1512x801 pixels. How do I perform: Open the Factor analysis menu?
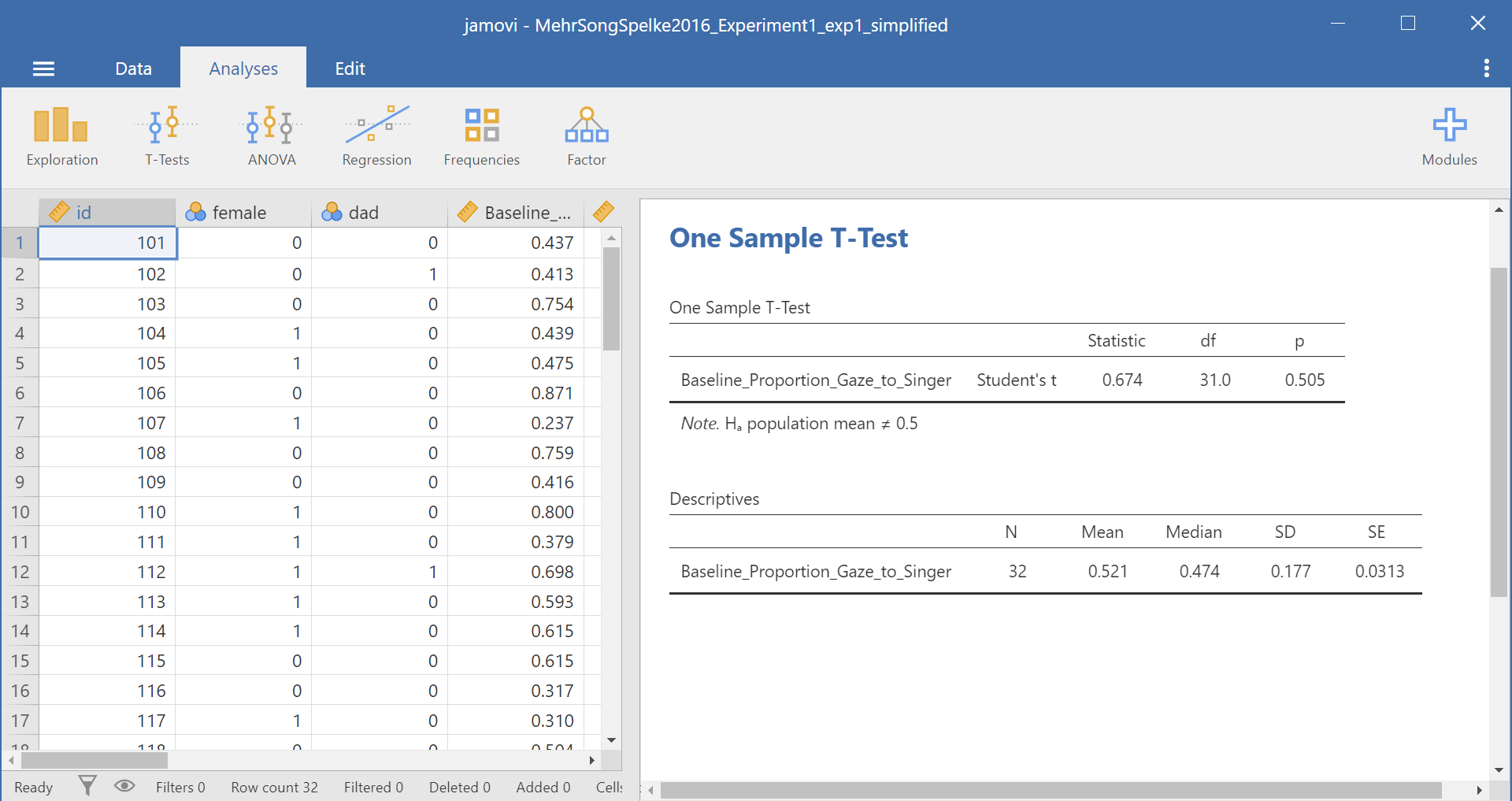click(587, 137)
